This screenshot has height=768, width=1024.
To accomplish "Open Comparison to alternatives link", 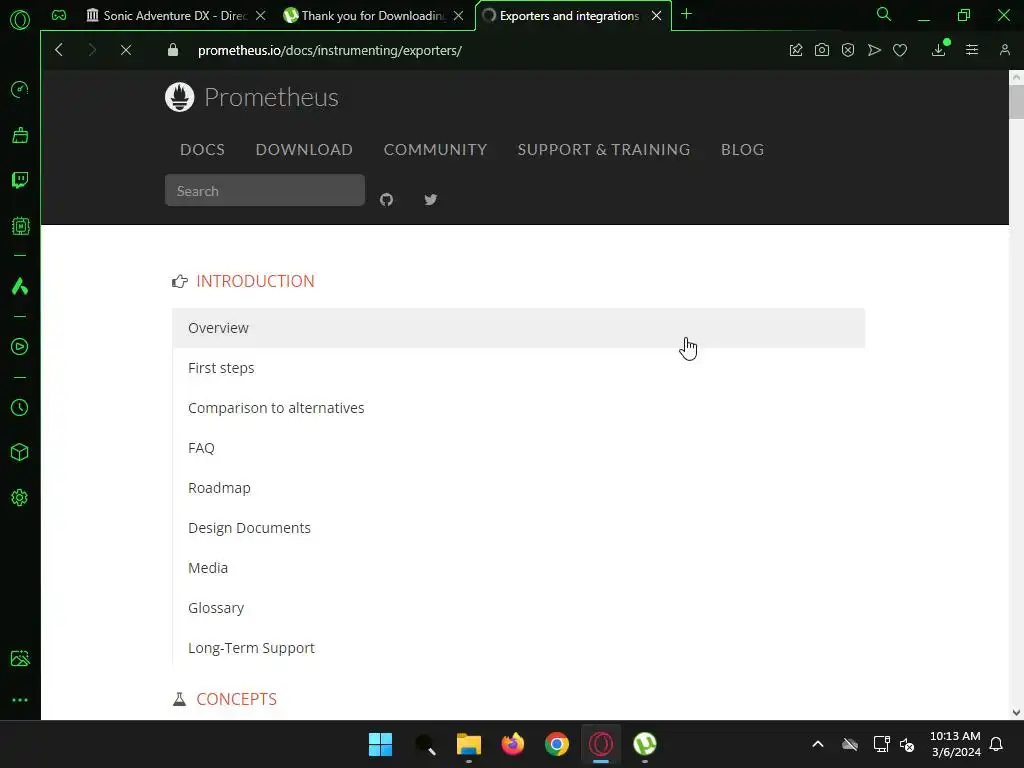I will (519, 408).
